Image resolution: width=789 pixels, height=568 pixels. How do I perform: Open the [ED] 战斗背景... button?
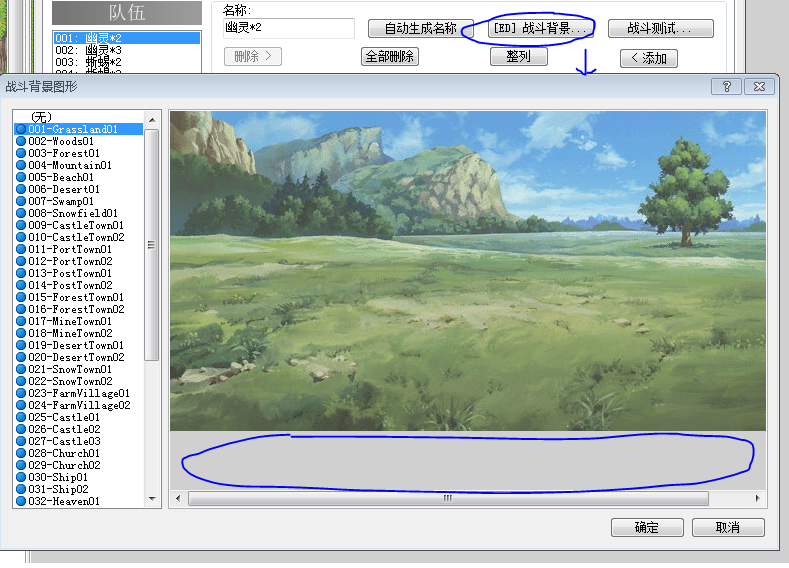point(540,29)
